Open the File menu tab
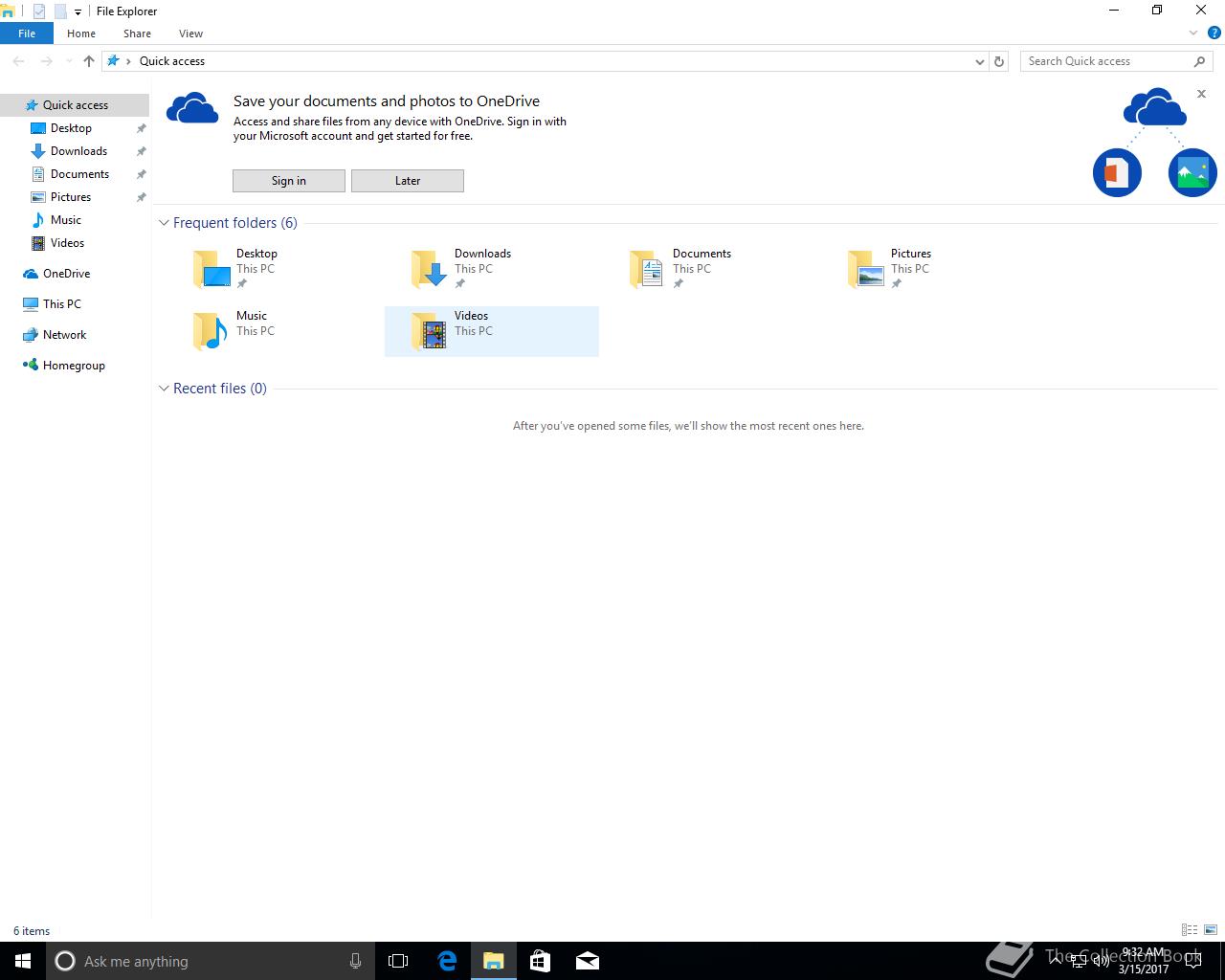 click(27, 33)
